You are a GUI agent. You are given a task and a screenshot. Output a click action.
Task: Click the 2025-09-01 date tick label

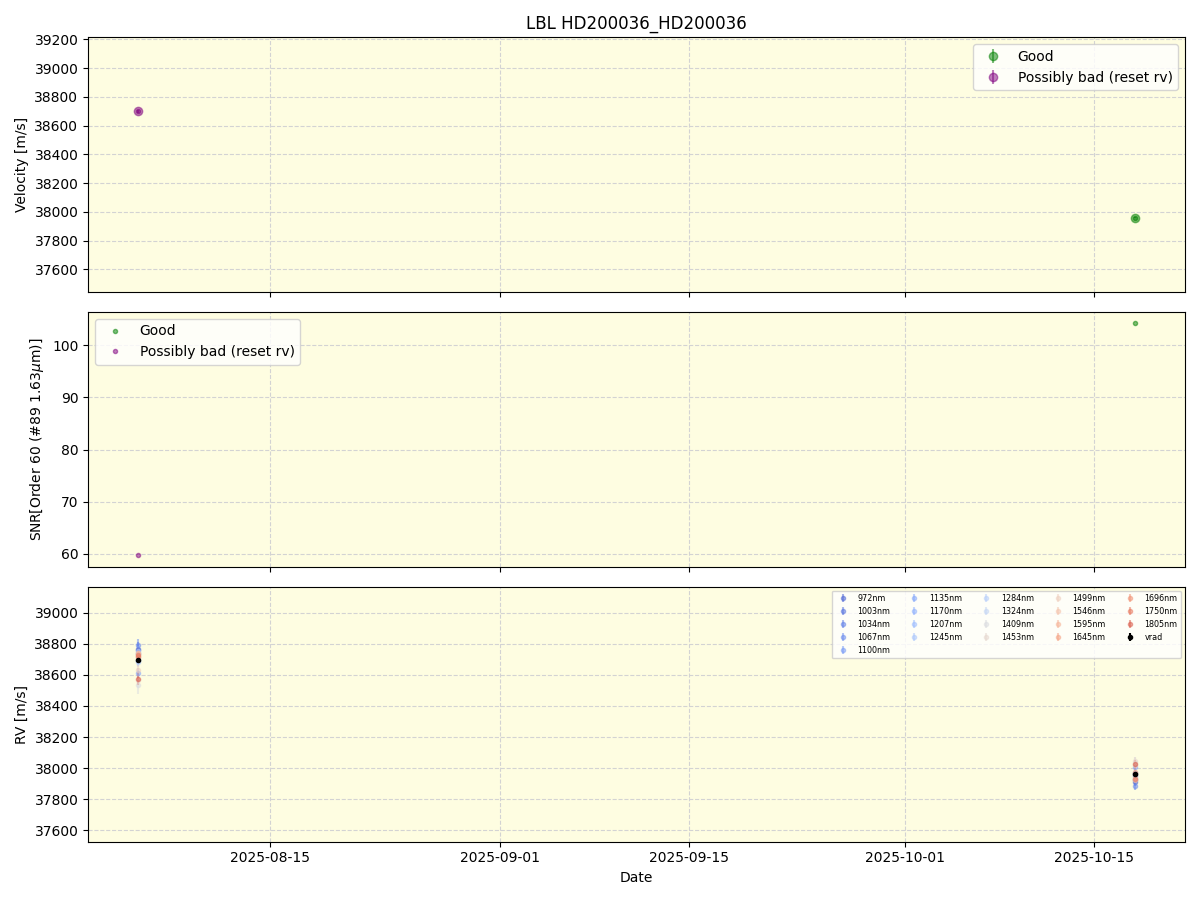500,857
